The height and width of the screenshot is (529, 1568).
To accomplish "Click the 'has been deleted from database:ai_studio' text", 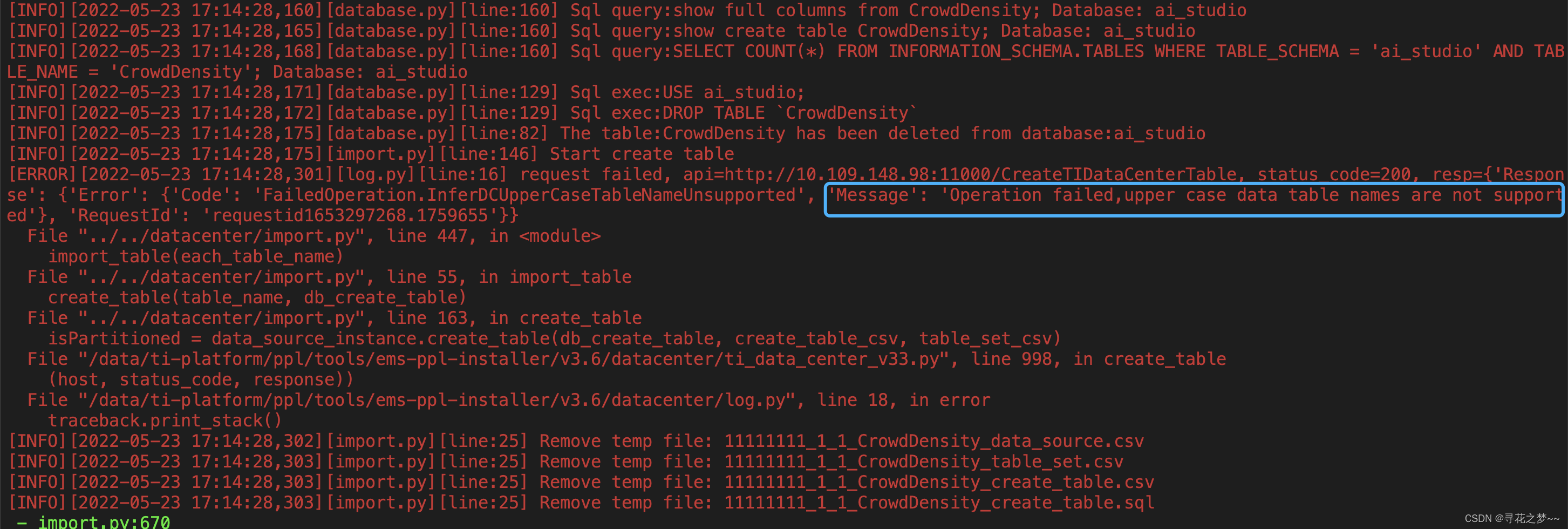I will [1001, 134].
